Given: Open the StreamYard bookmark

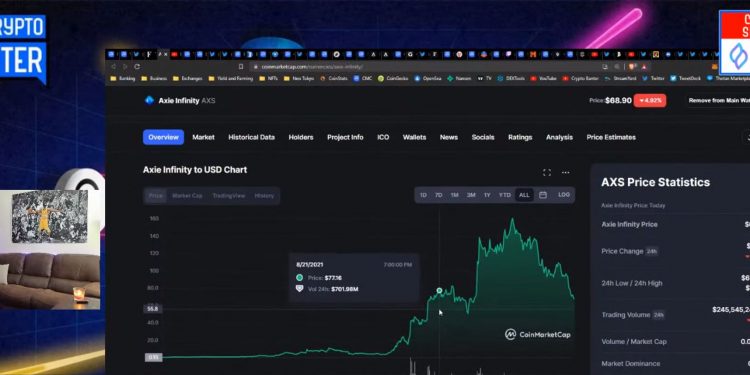Looking at the screenshot, I should 620,78.
